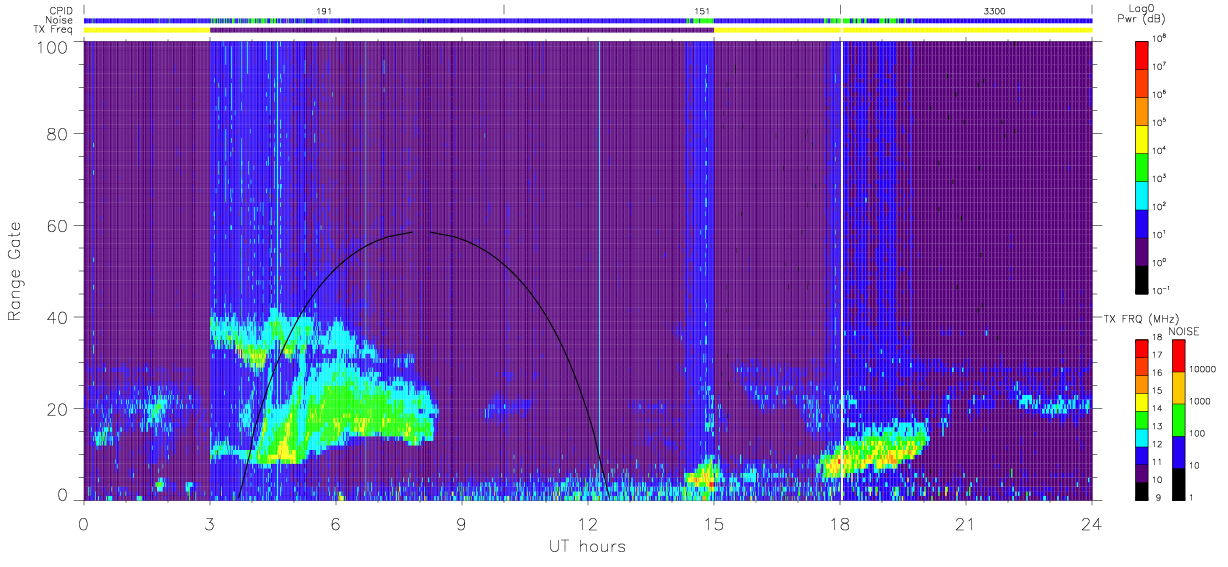Click the 80 tick on Range Gate axis

tap(55, 133)
